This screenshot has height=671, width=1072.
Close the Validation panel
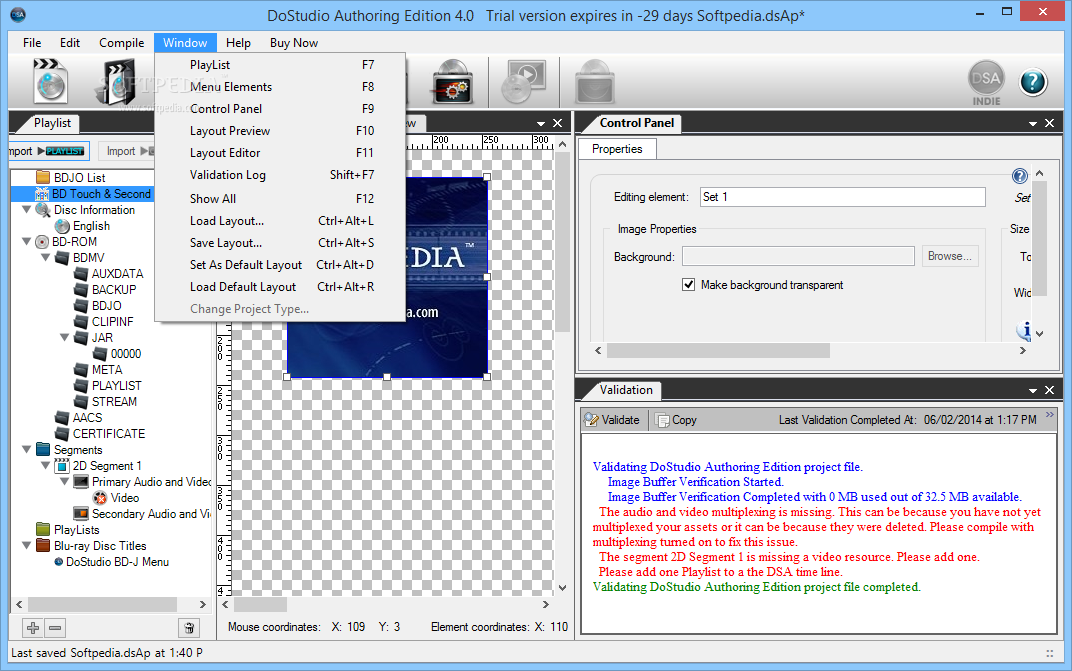point(1049,390)
